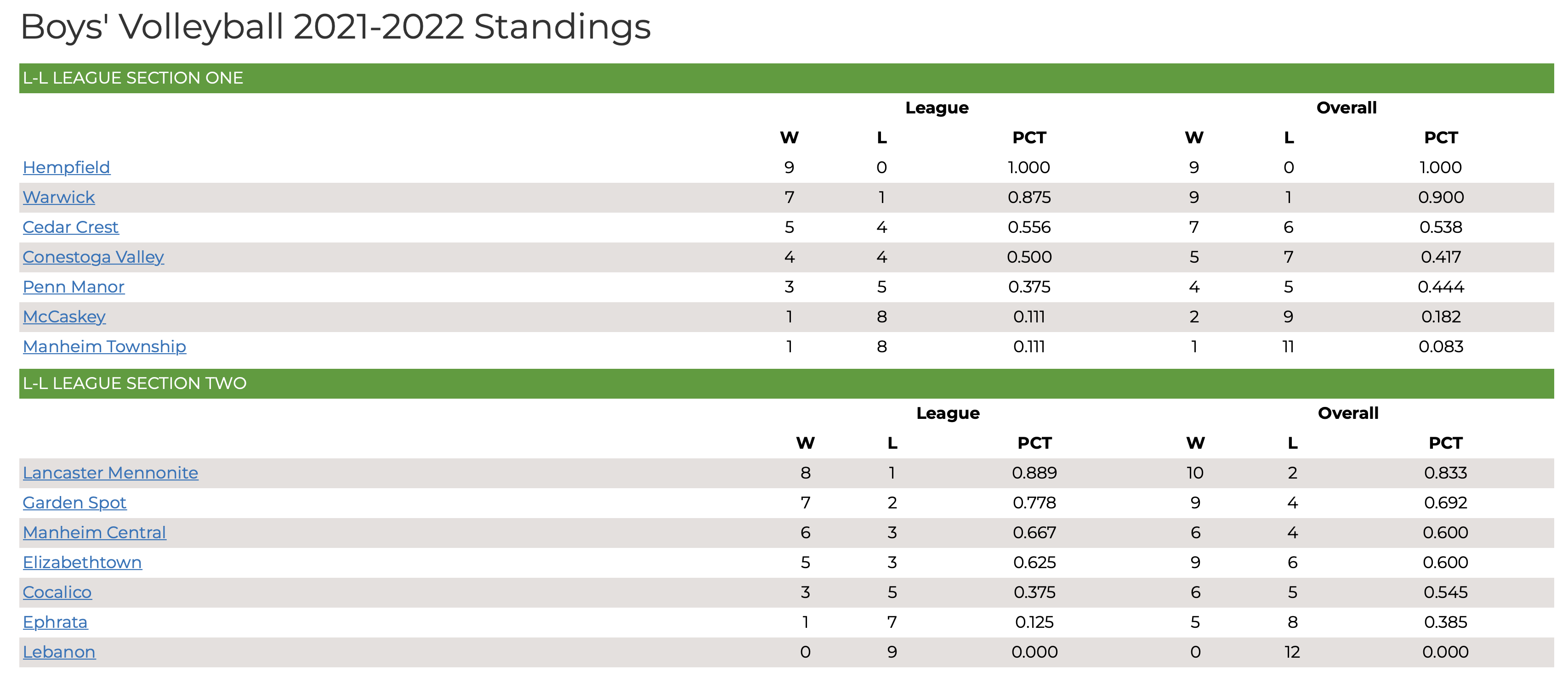Open the Hempfield team link
1568x688 pixels.
[66, 167]
